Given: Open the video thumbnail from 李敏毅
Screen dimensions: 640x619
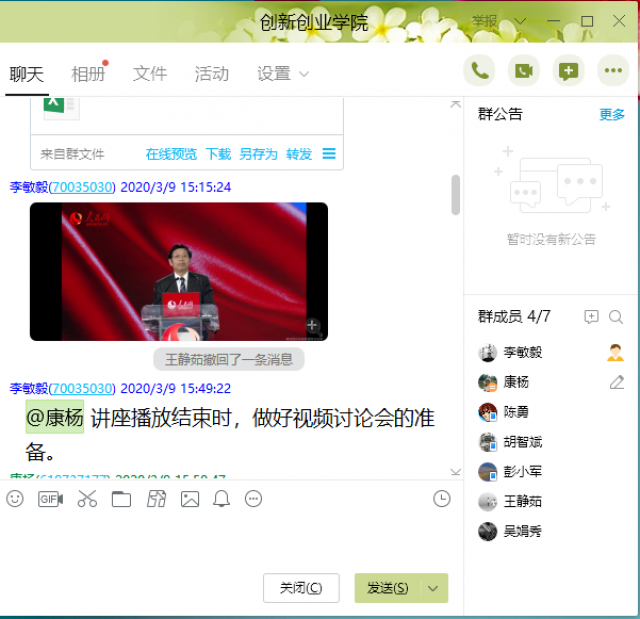Looking at the screenshot, I should [x=179, y=271].
